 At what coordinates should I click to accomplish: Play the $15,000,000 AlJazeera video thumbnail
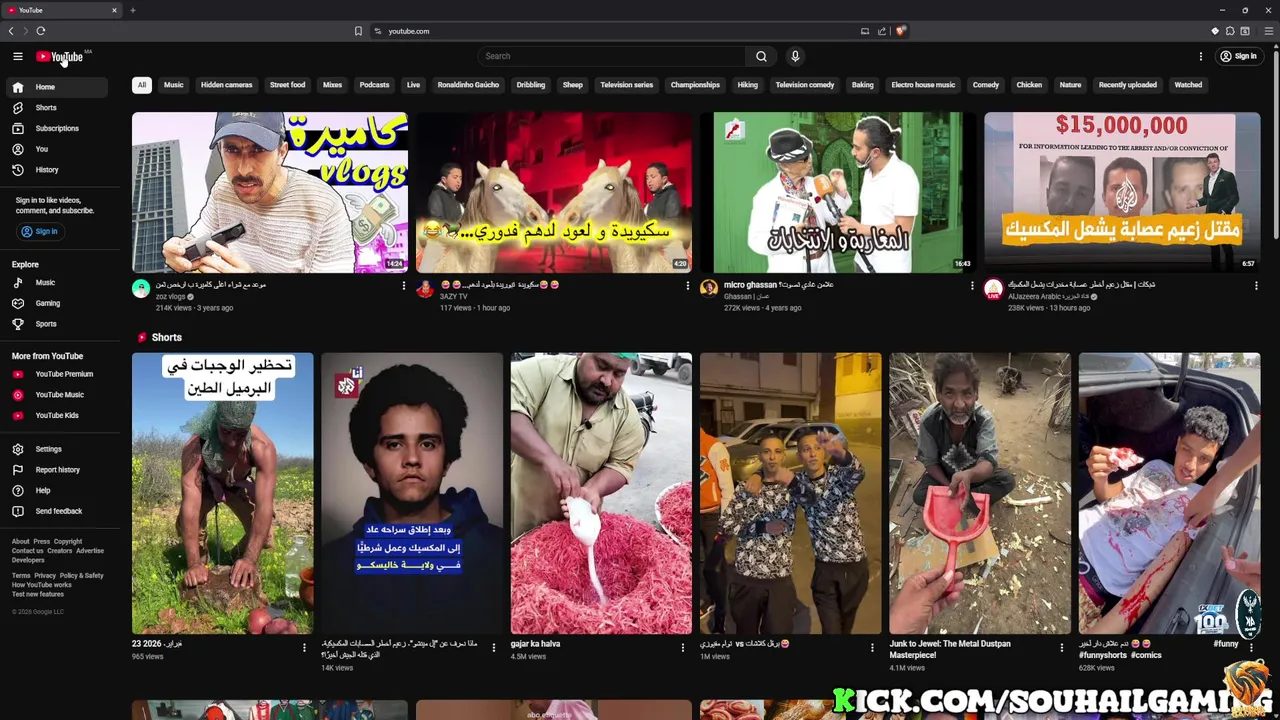1122,192
